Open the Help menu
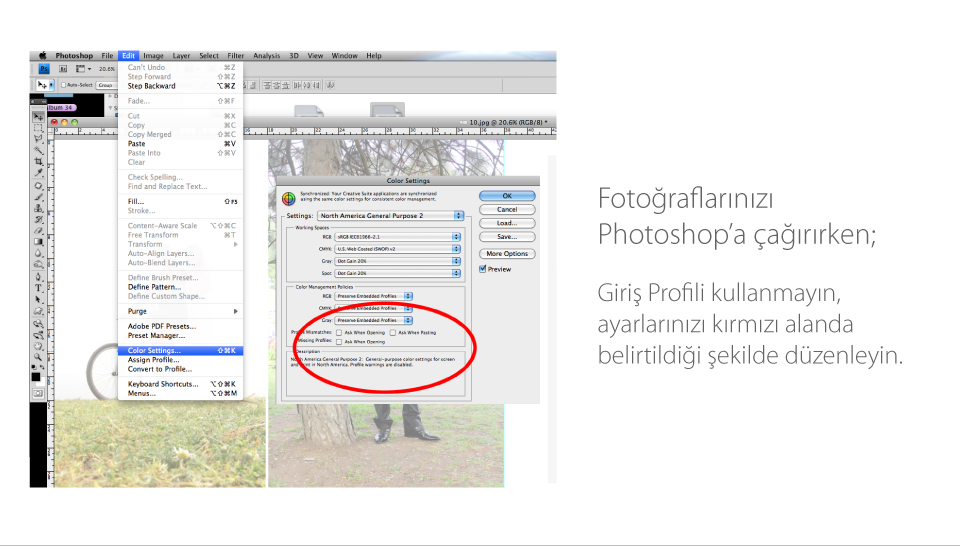This screenshot has width=960, height=550. coord(373,55)
